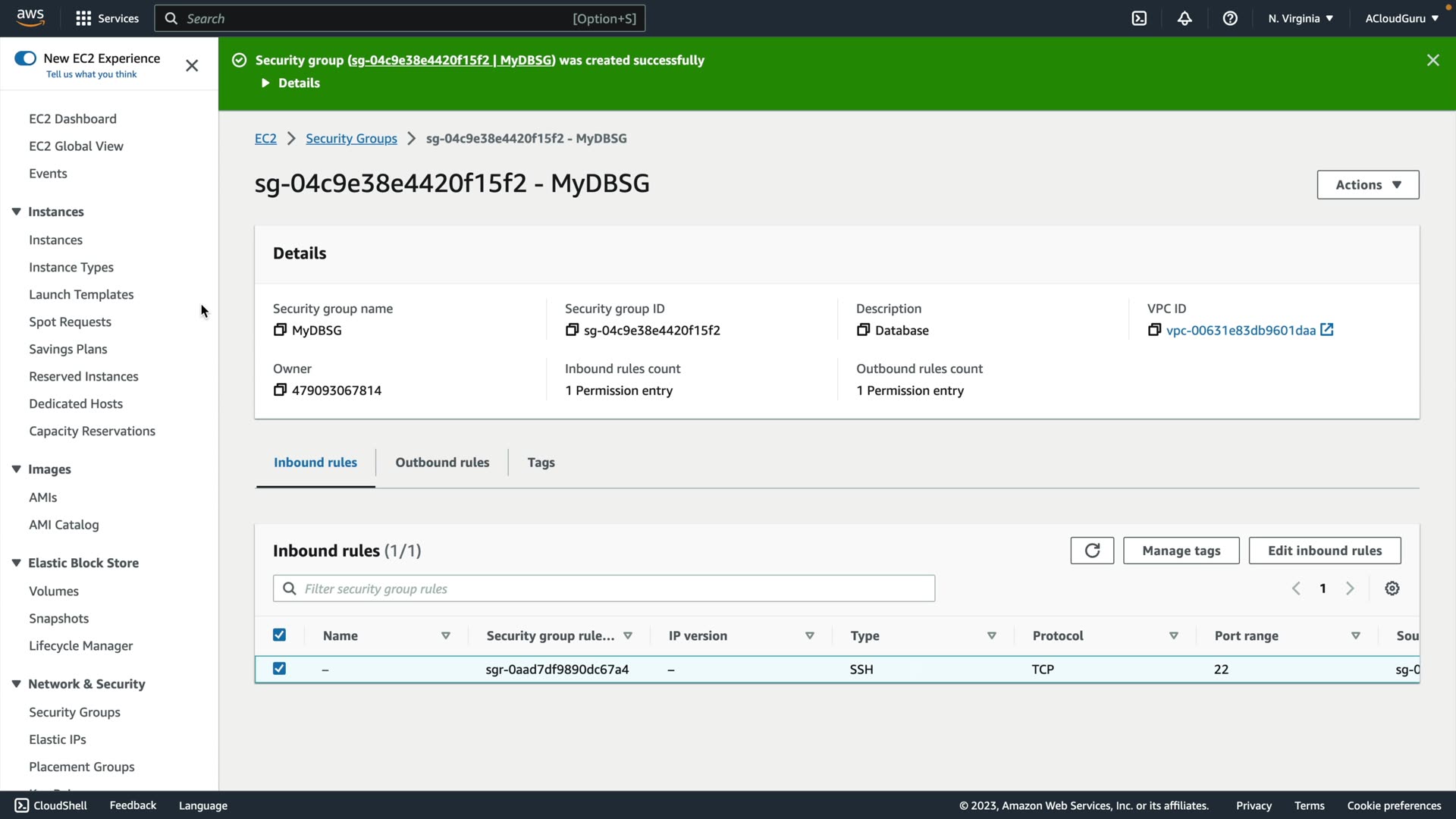Click the Edit inbound rules button
This screenshot has width=1456, height=819.
[x=1324, y=551]
